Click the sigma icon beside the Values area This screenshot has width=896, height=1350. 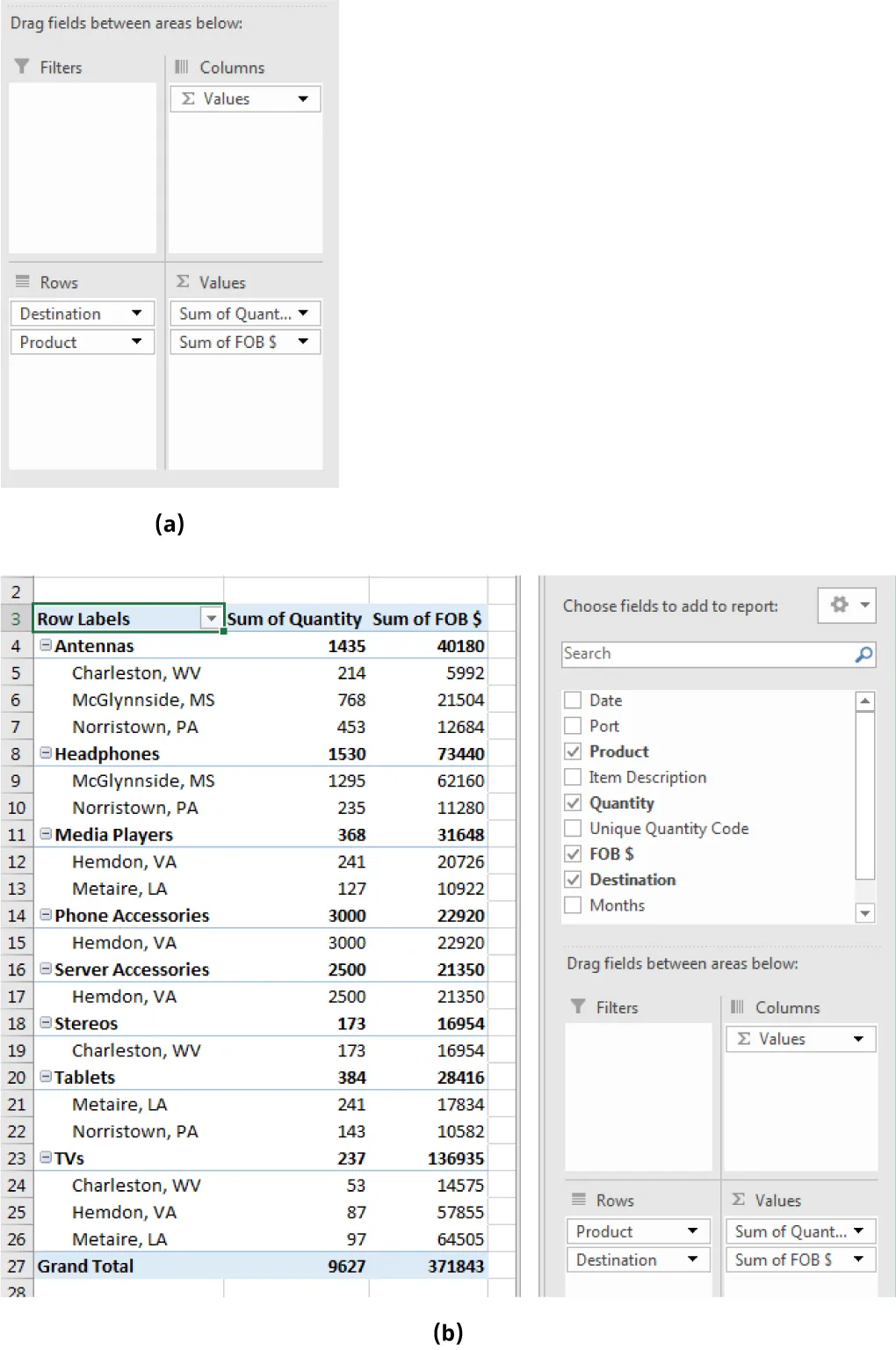click(x=182, y=281)
